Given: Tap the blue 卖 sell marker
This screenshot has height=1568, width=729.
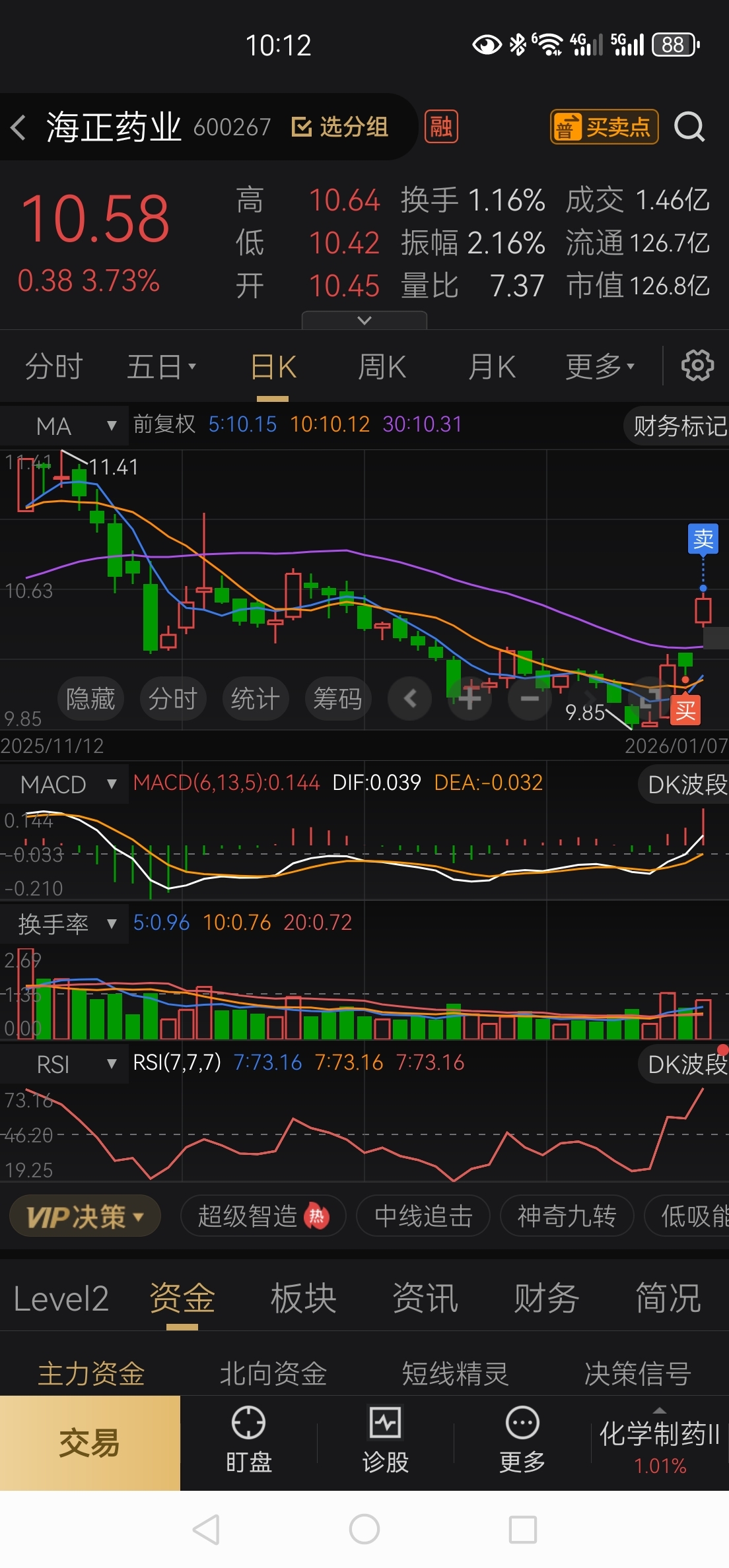Looking at the screenshot, I should tap(703, 539).
